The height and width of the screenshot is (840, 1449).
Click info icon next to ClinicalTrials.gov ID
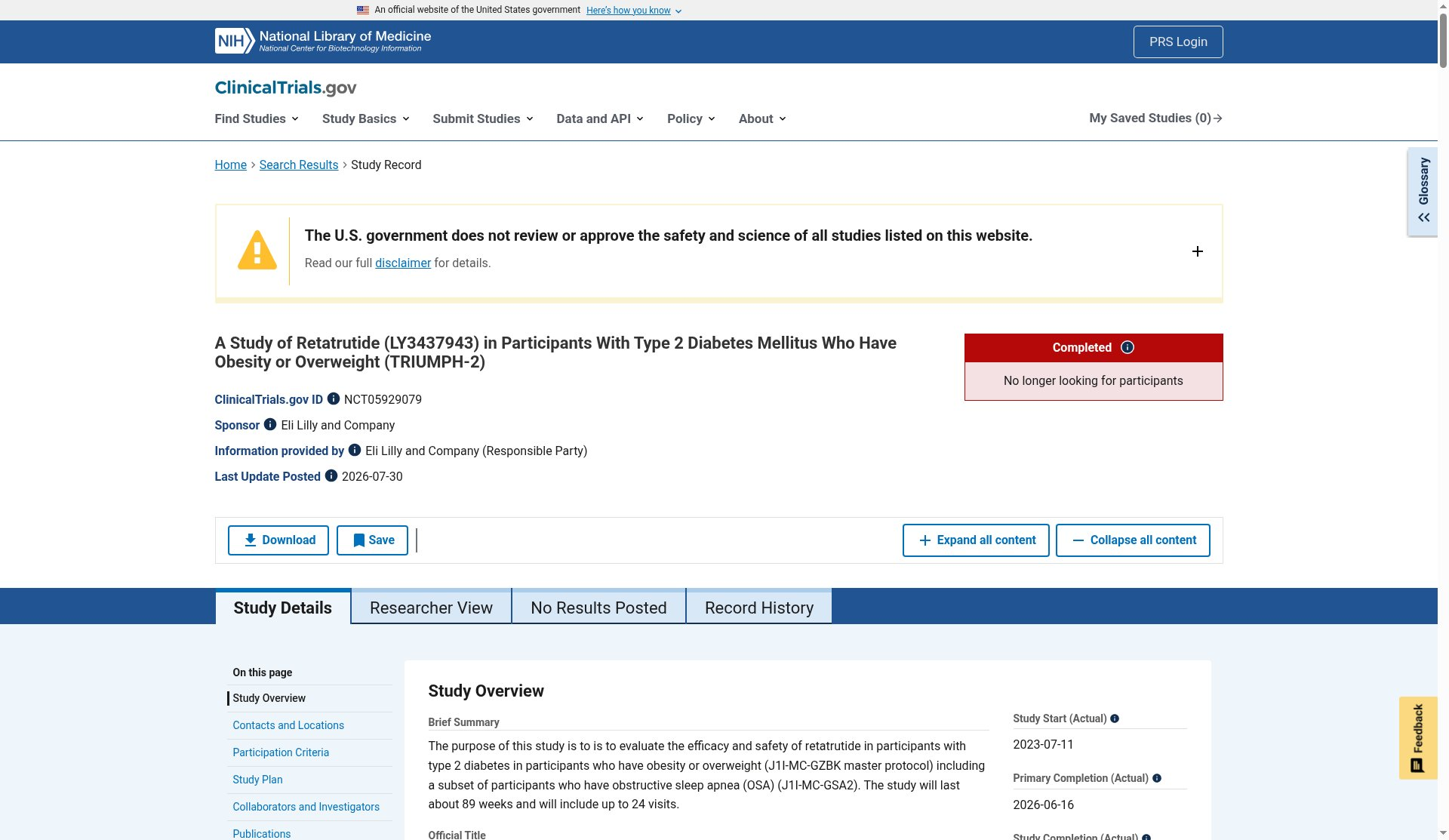coord(334,398)
